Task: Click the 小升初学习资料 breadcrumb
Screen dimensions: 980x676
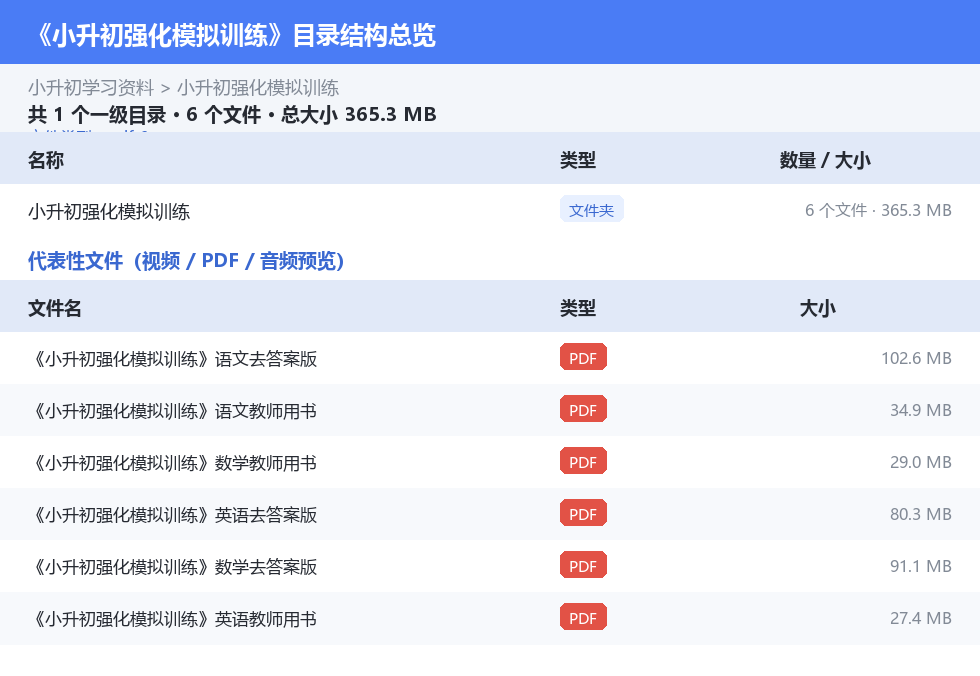Action: [x=91, y=87]
